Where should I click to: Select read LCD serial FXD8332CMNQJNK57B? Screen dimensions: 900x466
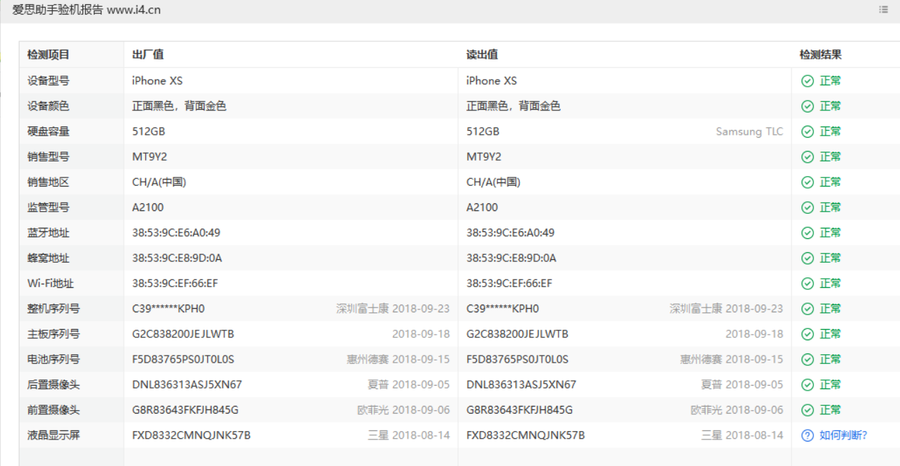click(x=525, y=435)
